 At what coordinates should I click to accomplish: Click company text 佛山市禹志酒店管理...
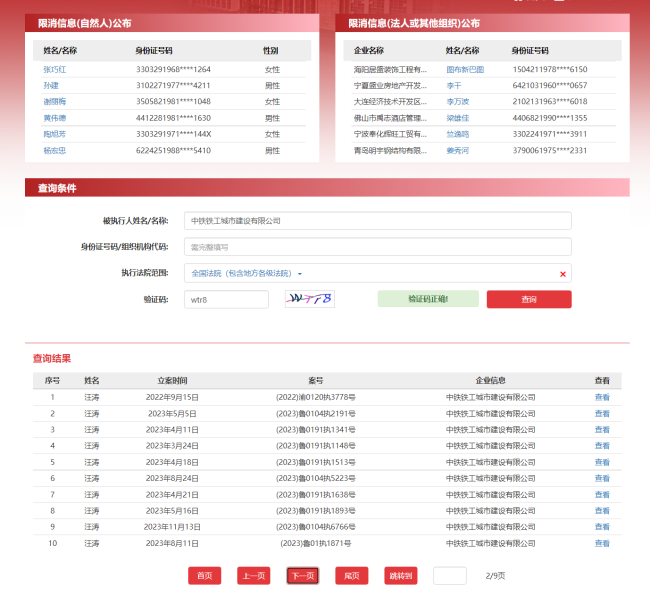[390, 118]
